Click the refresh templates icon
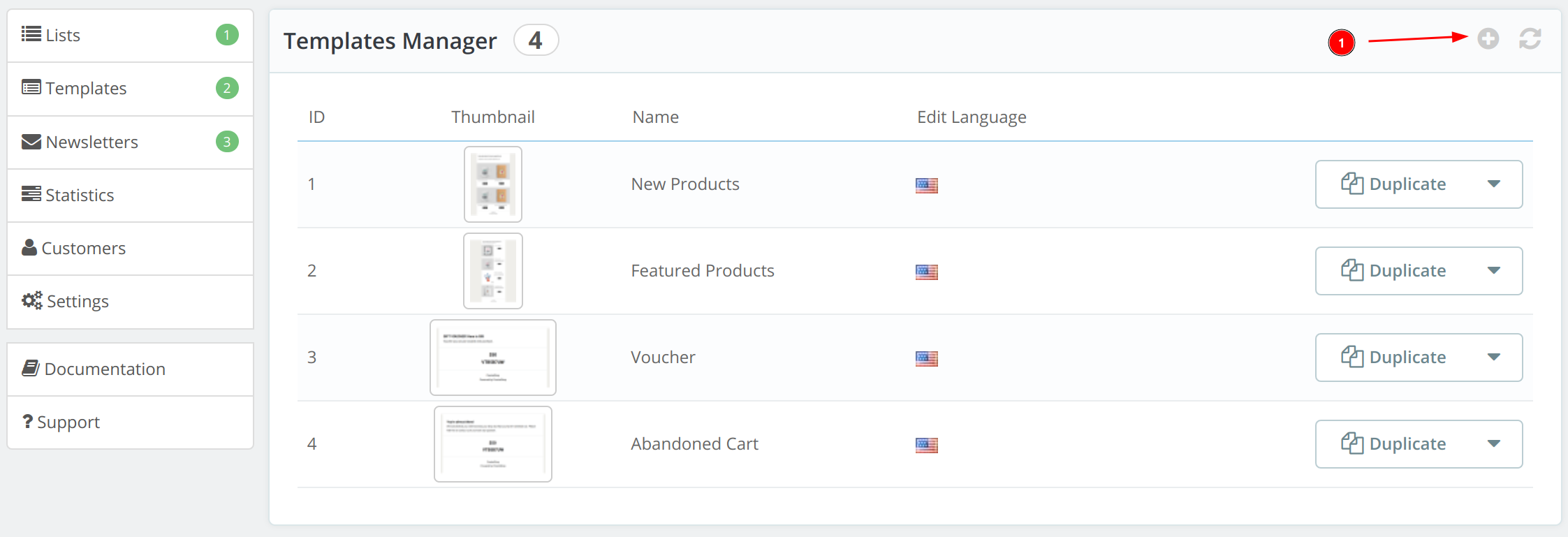The width and height of the screenshot is (1568, 537). (1530, 39)
